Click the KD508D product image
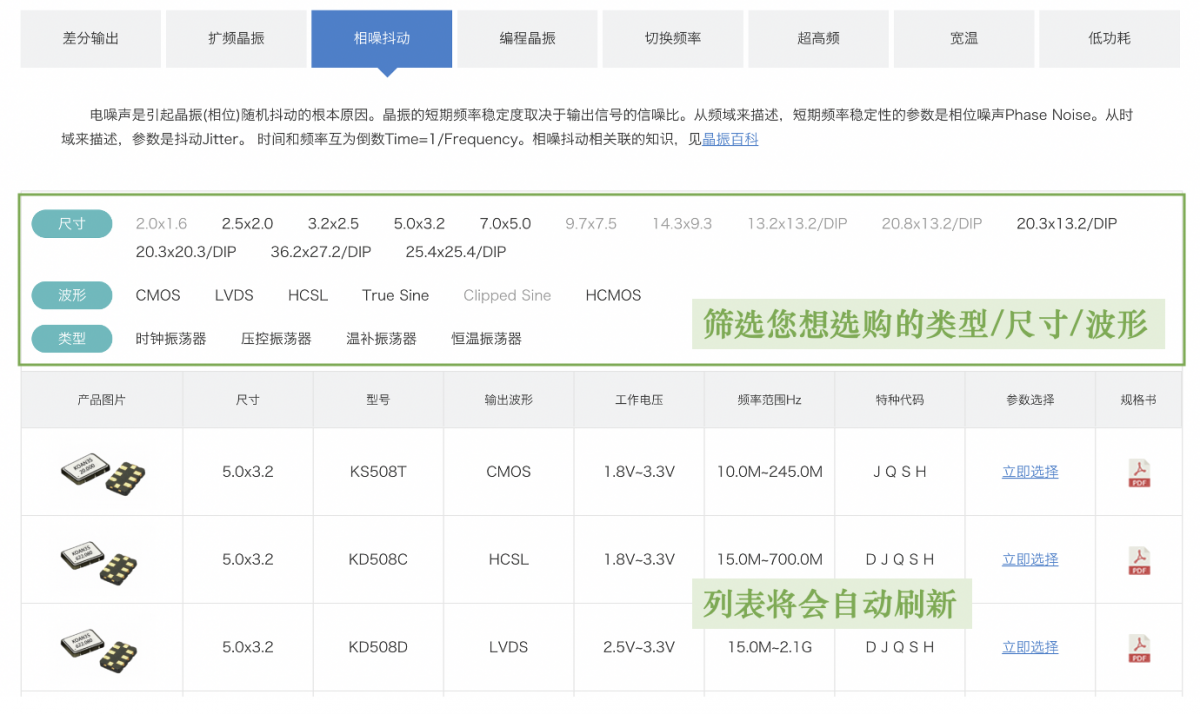Viewport: 1200px width, 714px height. [x=102, y=648]
